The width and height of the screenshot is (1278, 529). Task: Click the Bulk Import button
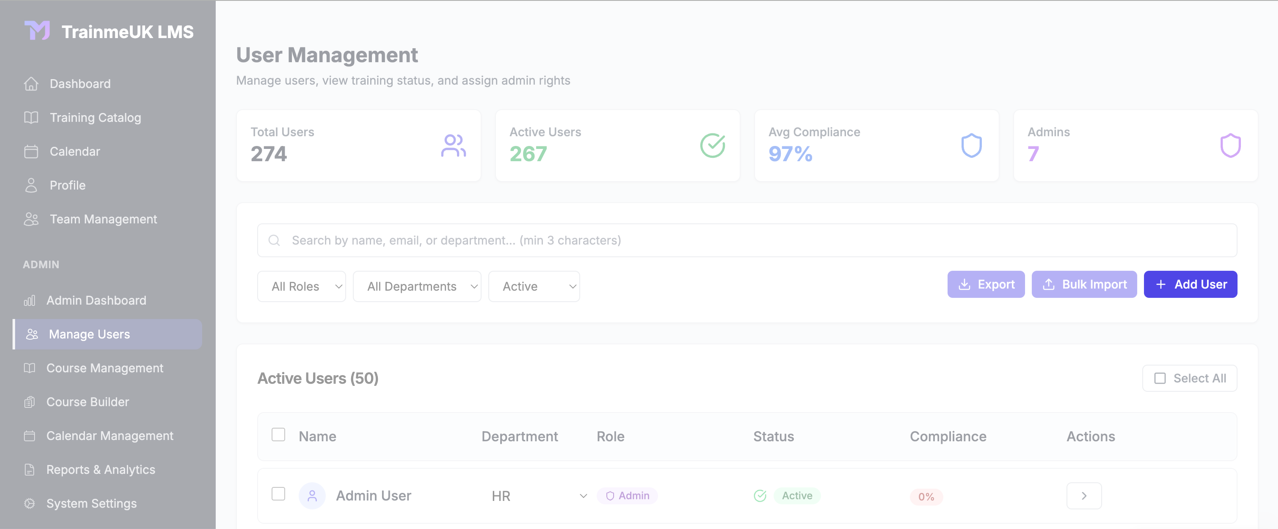tap(1084, 285)
